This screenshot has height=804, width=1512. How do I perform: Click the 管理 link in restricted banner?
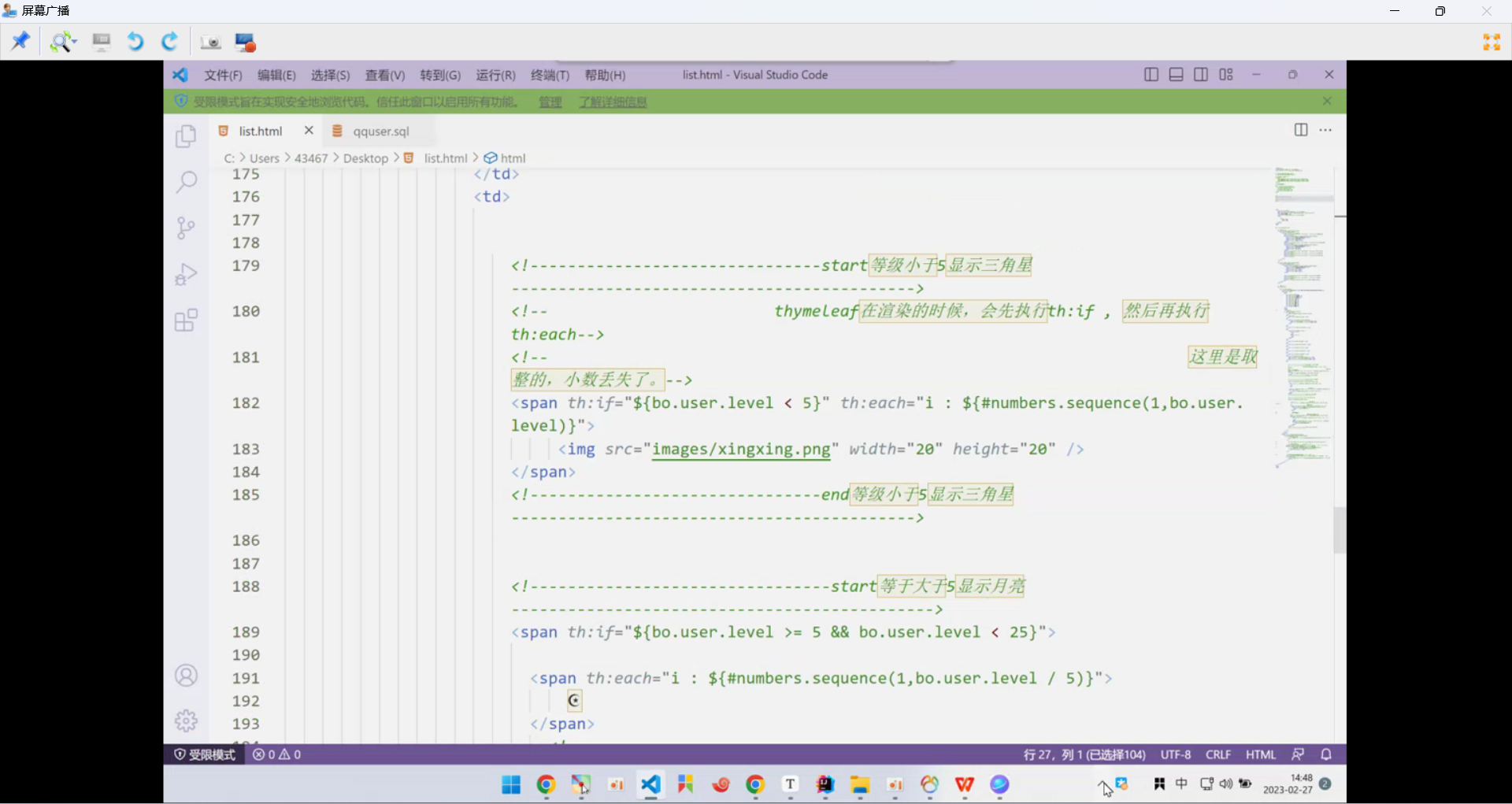pyautogui.click(x=550, y=102)
